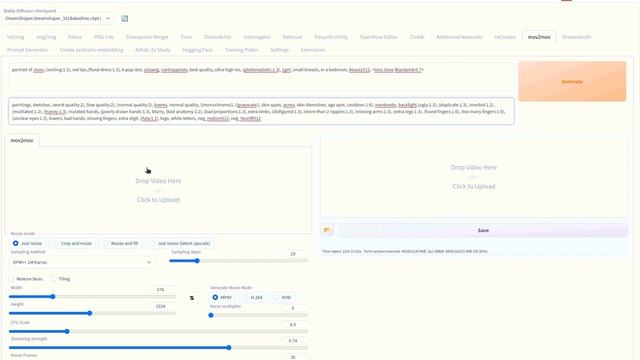Open the OpenPose Editor tab

pyautogui.click(x=379, y=37)
